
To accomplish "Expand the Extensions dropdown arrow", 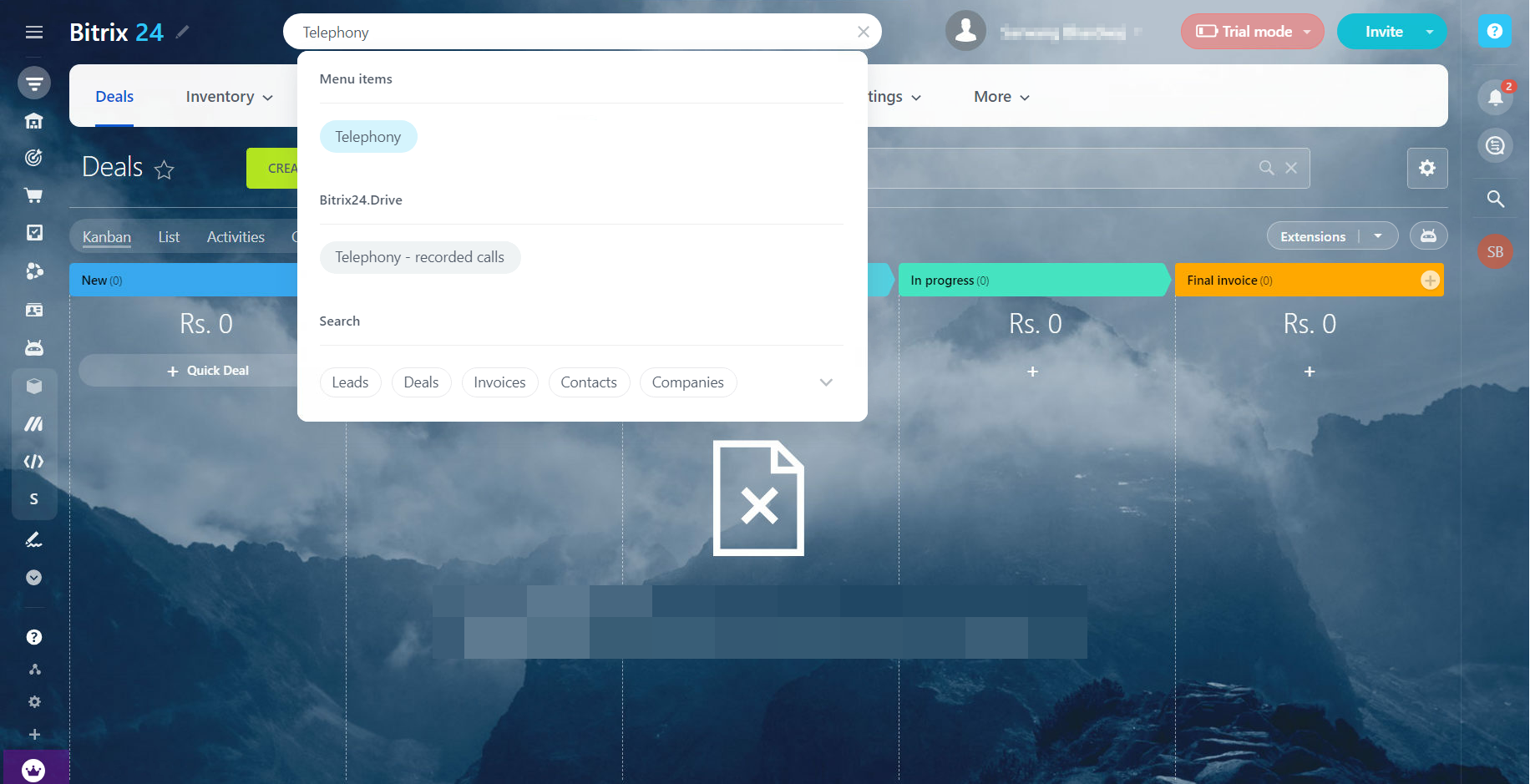I will pyautogui.click(x=1379, y=236).
